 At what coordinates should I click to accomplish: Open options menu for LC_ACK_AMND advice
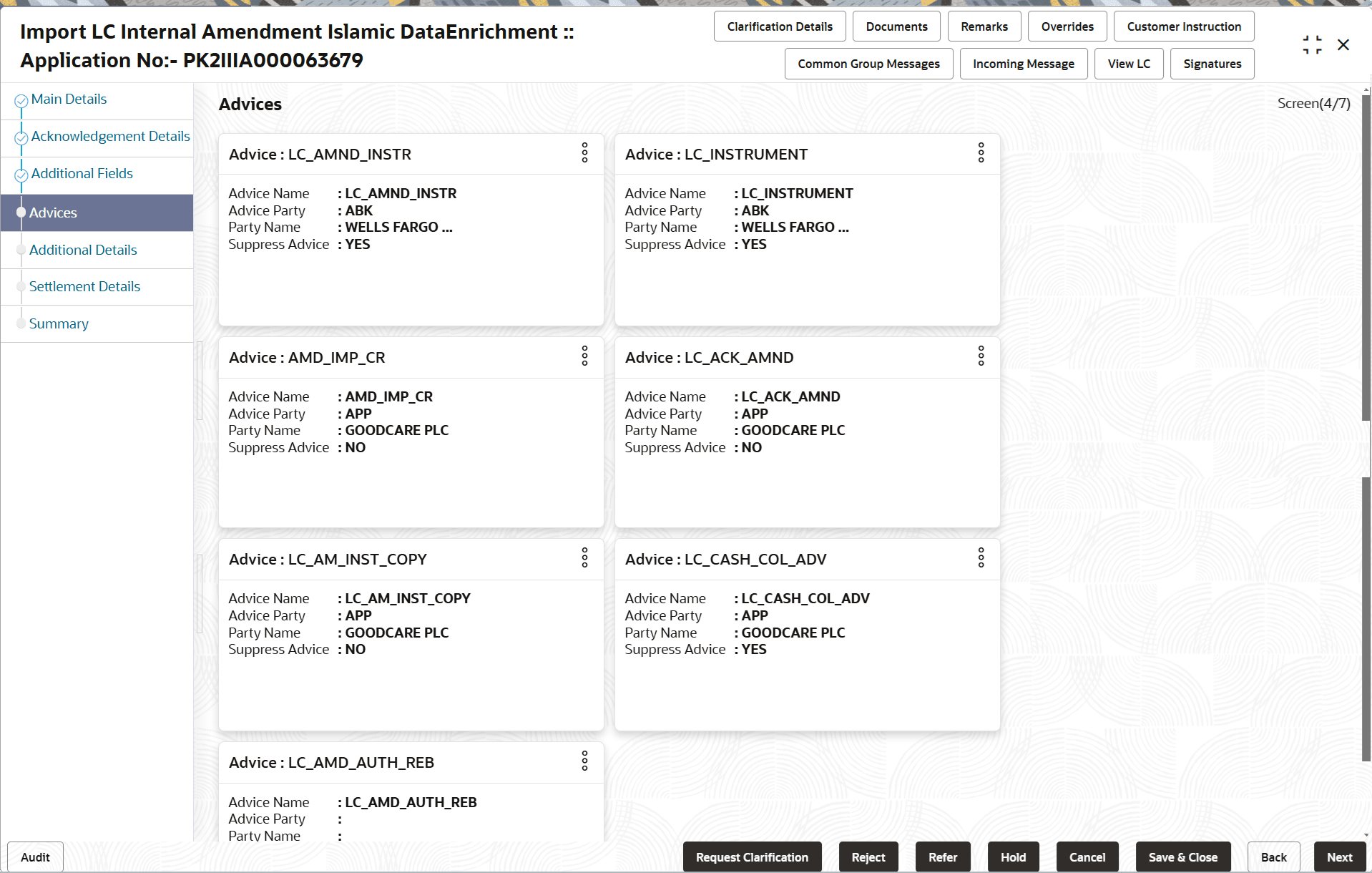[x=981, y=356]
